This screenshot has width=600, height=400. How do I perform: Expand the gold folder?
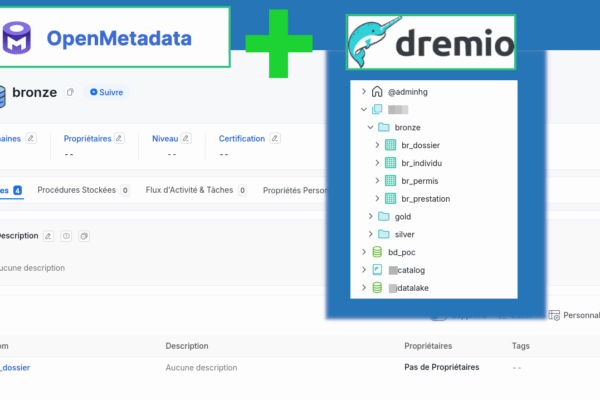click(x=370, y=216)
